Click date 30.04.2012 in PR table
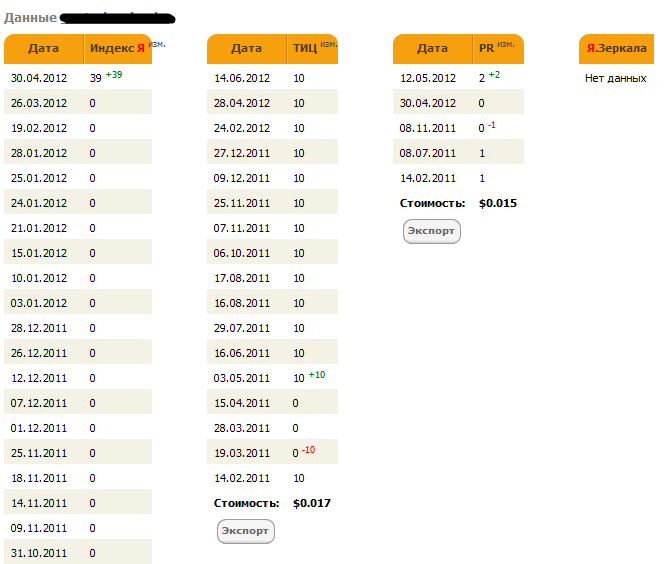Viewport: 665px width, 564px height. 428,103
